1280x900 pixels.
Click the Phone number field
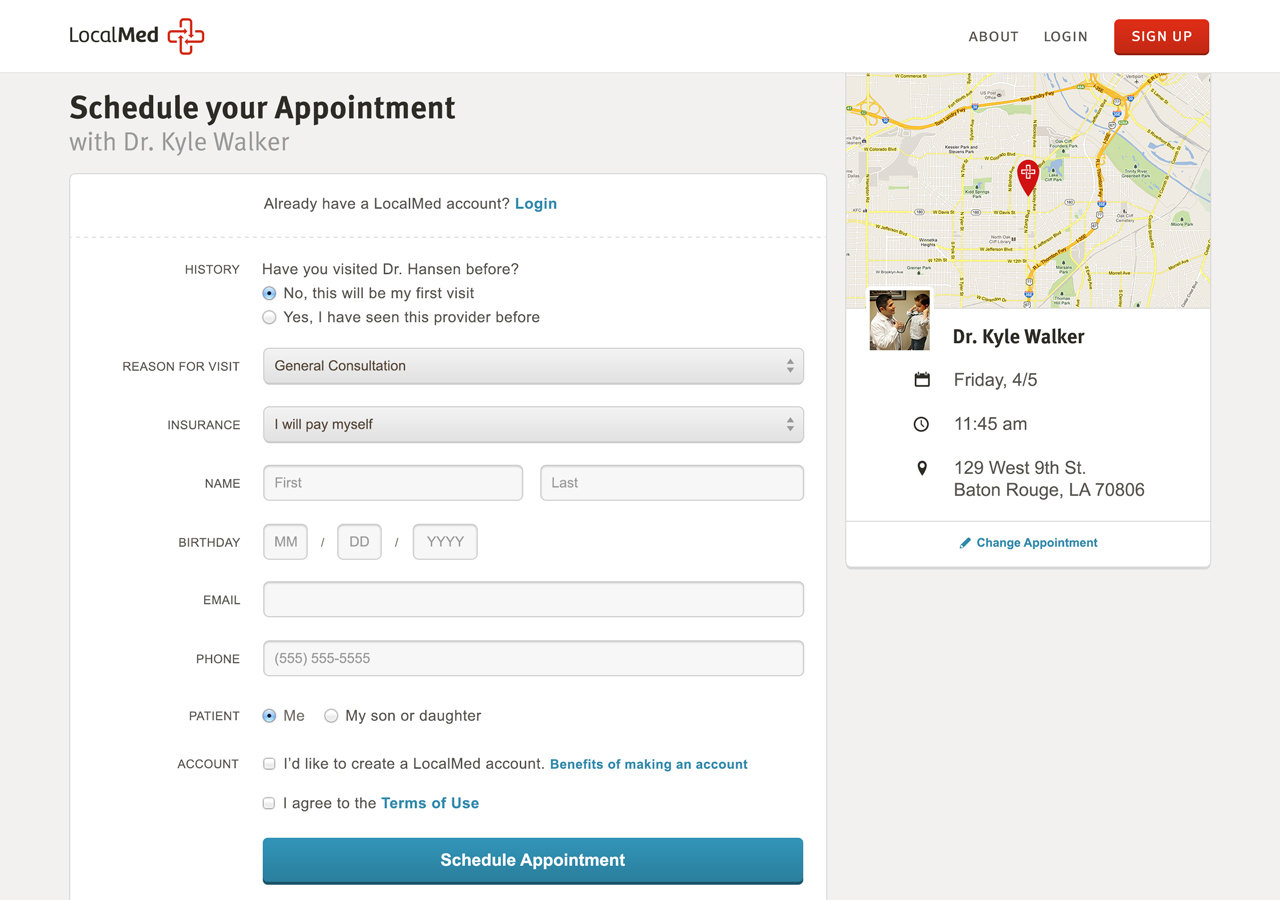point(533,658)
